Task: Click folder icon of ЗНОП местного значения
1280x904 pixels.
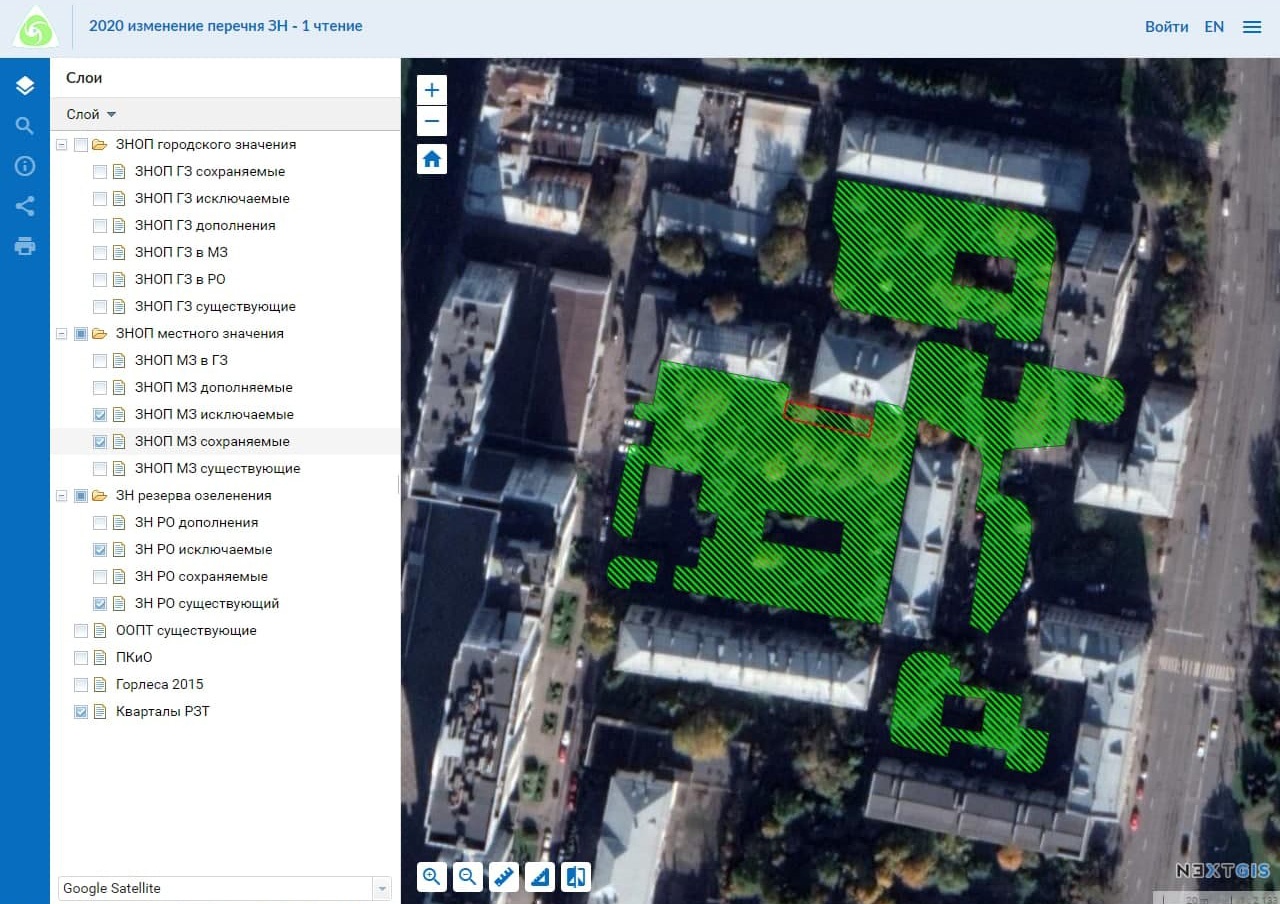Action: [x=99, y=334]
